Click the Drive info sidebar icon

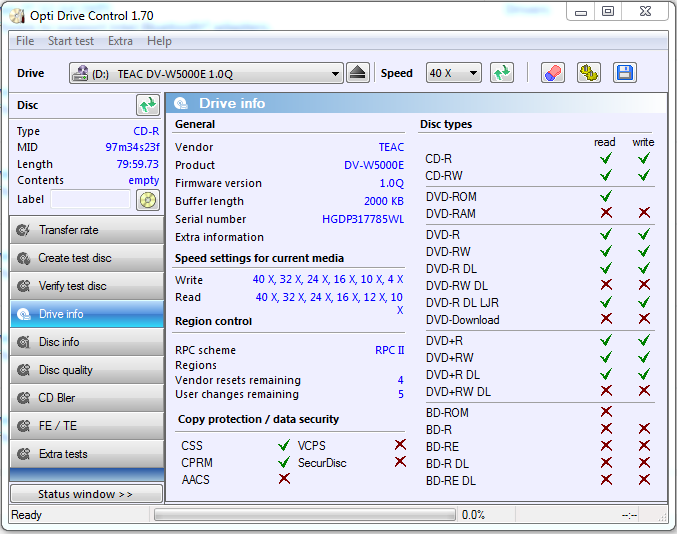click(x=23, y=314)
